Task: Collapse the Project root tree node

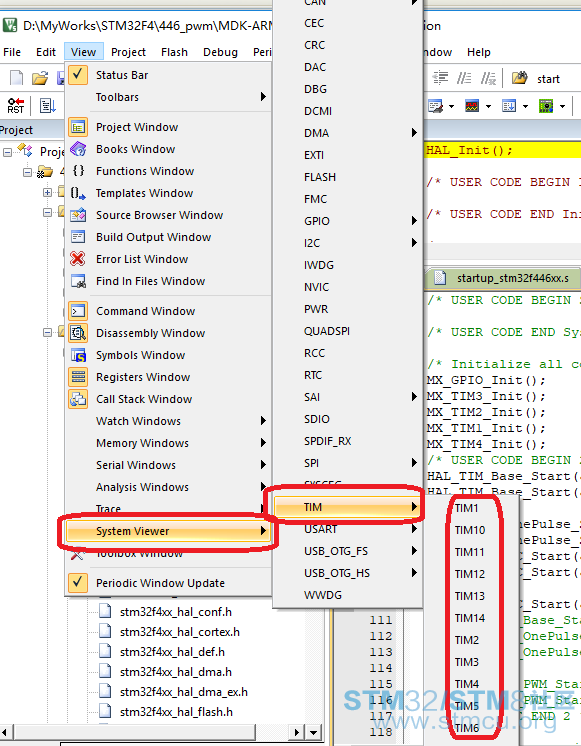Action: tap(8, 153)
